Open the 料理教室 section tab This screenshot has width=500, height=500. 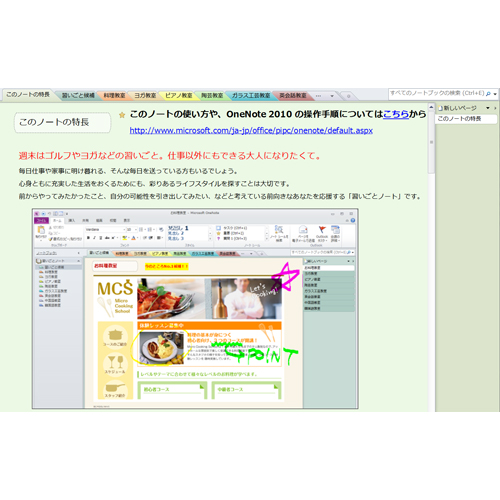point(114,96)
